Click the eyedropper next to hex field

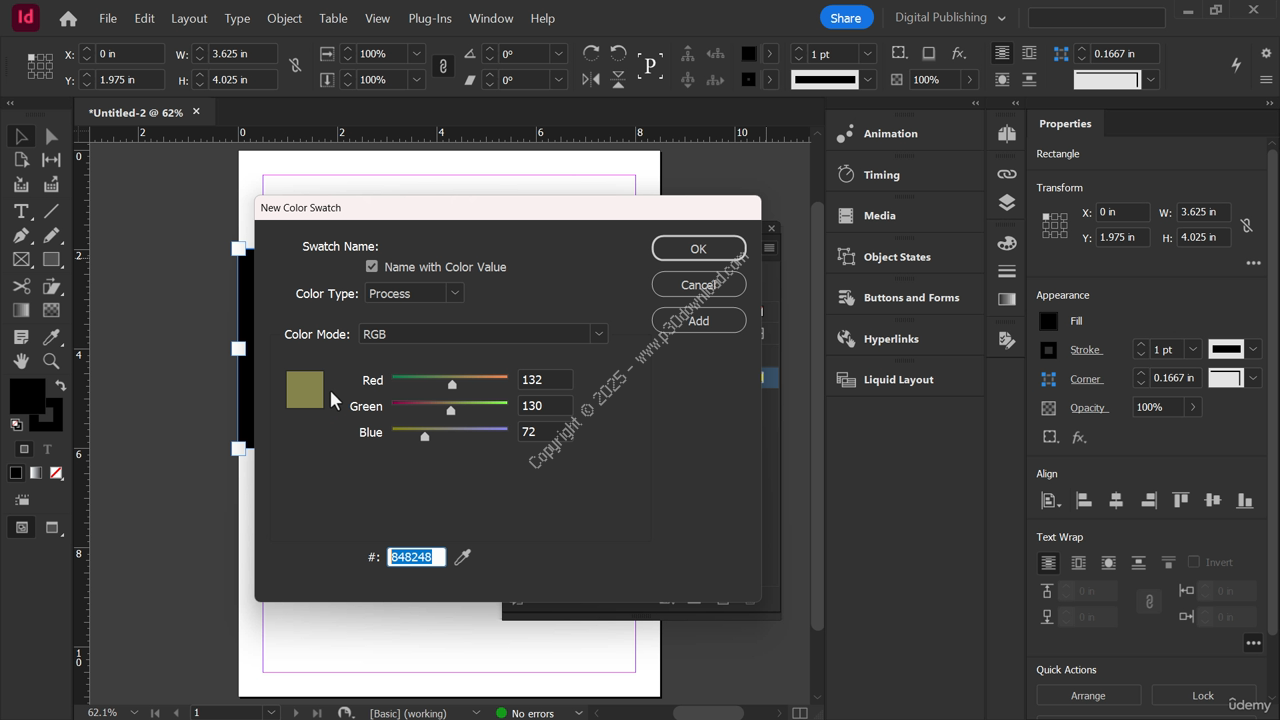(462, 557)
